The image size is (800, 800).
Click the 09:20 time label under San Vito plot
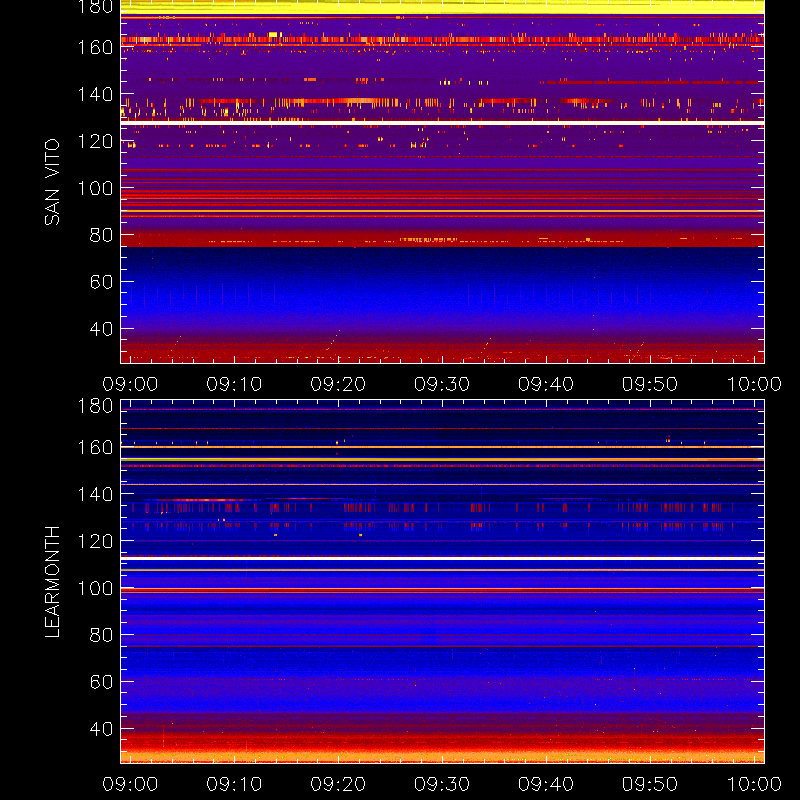[x=338, y=384]
